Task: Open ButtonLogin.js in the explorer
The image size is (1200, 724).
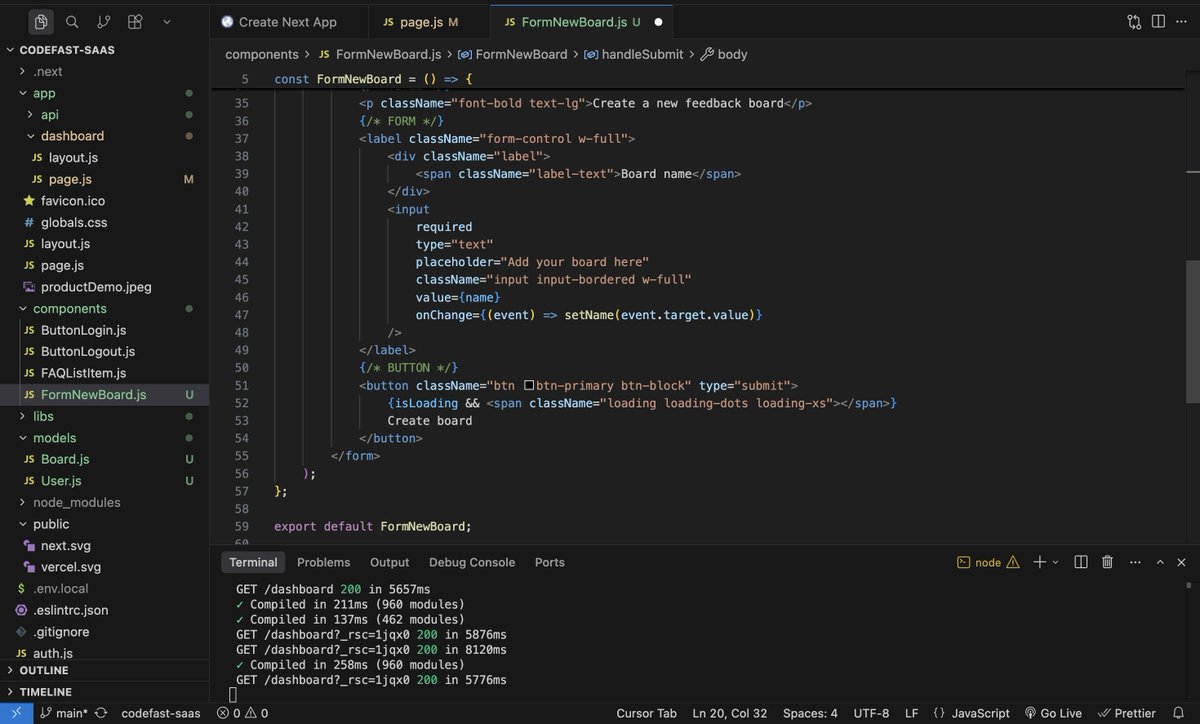Action: [104, 330]
